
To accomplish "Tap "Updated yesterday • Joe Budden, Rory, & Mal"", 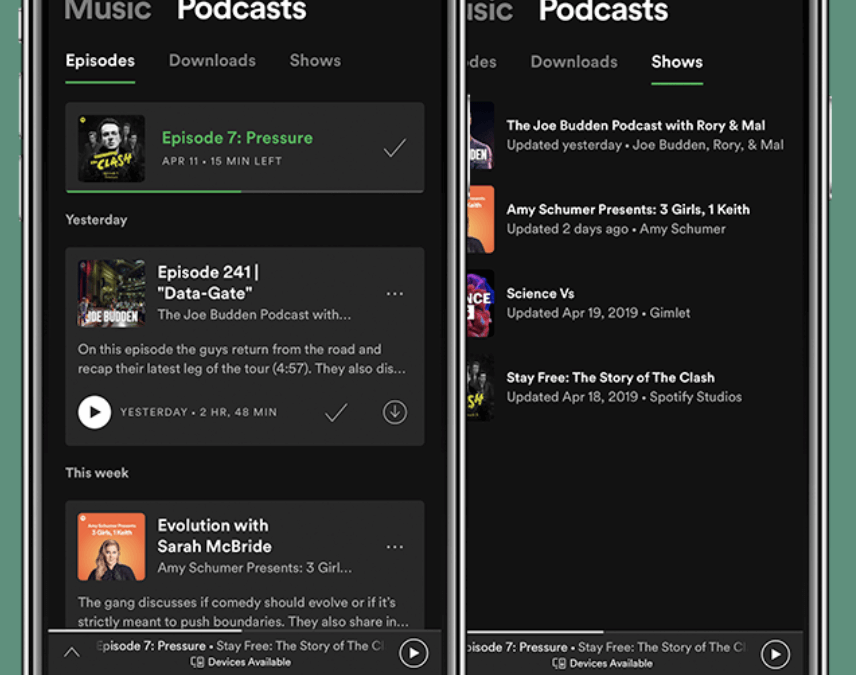I will click(x=645, y=145).
